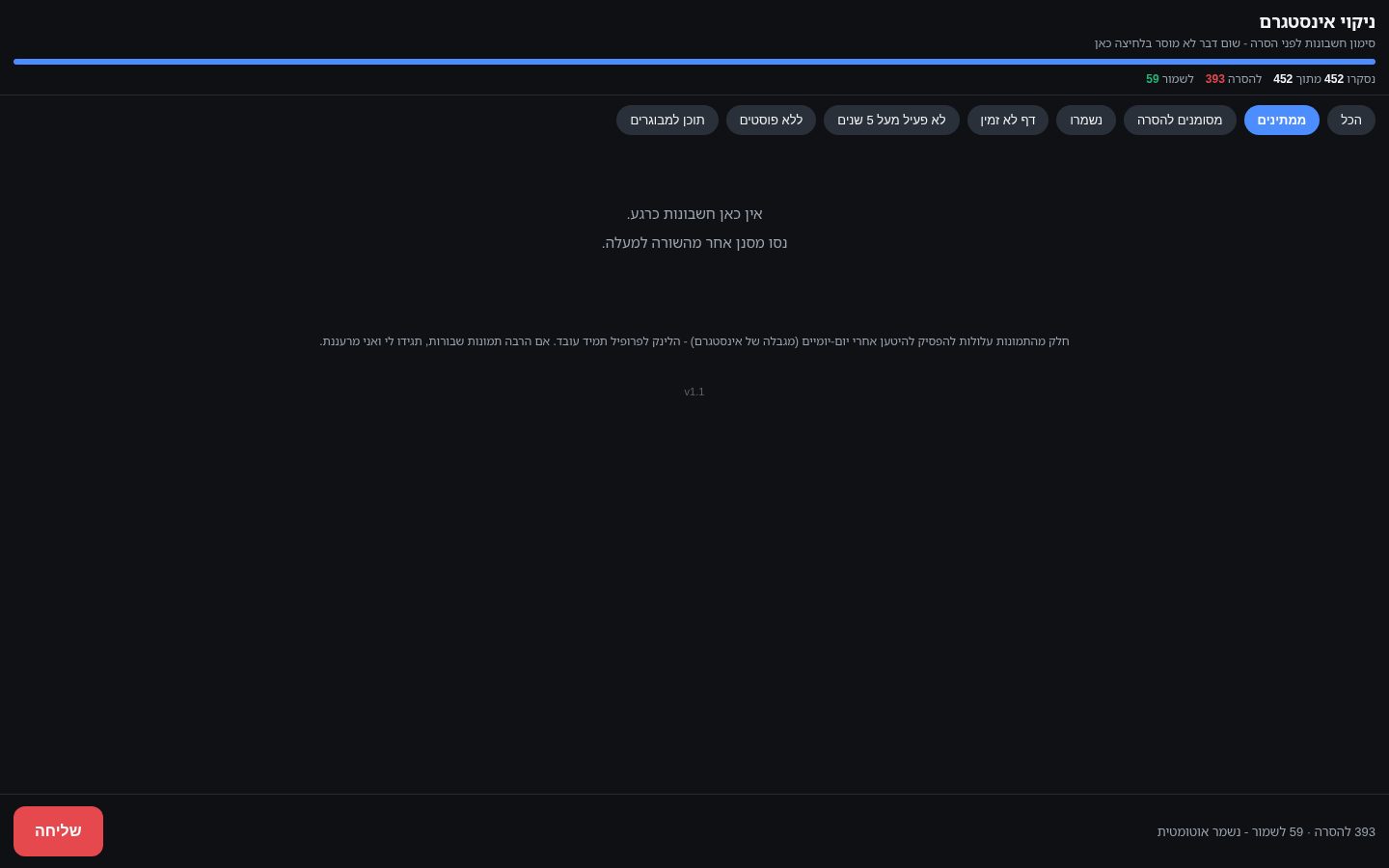1389x868 pixels.
Task: Choose the תוכן למבוגרים filter chip
Action: click(x=667, y=120)
